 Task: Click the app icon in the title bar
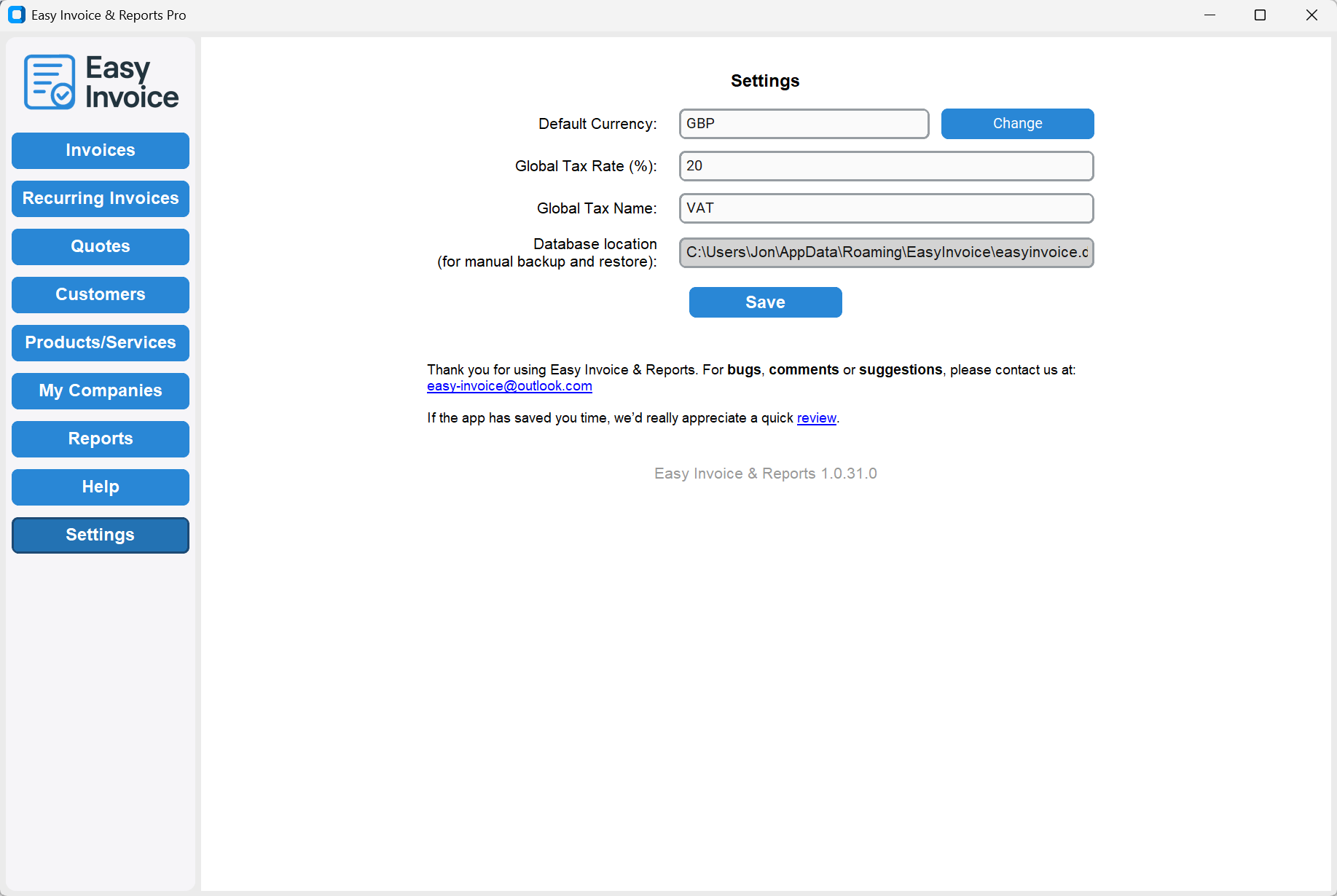tap(17, 15)
